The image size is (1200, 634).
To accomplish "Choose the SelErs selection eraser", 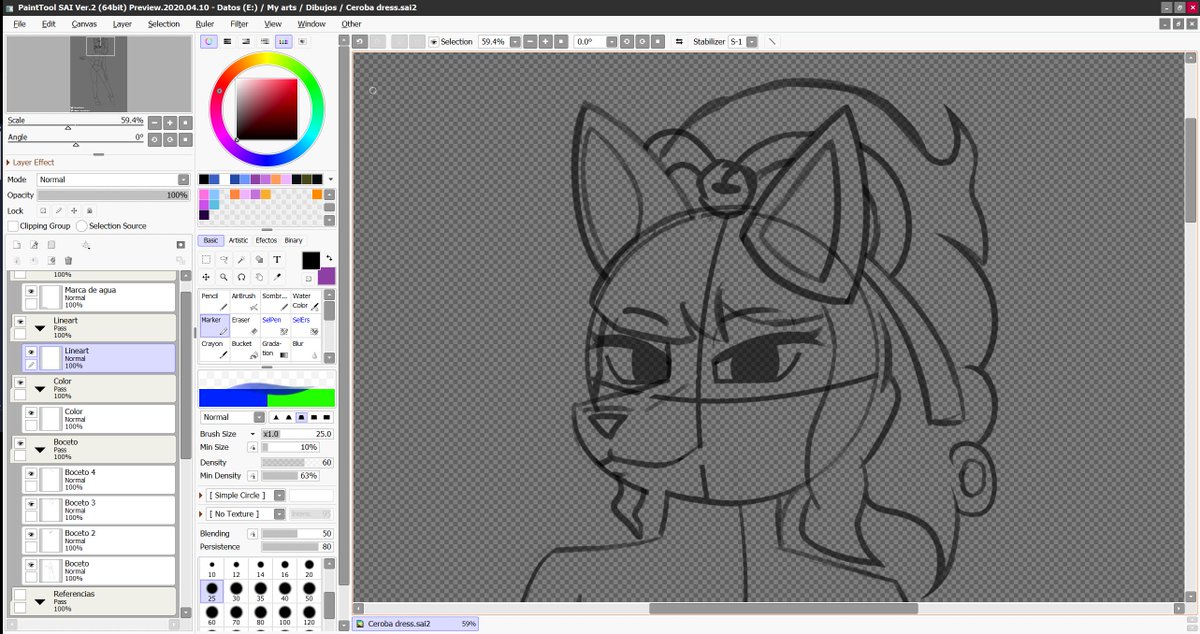I will pos(305,325).
